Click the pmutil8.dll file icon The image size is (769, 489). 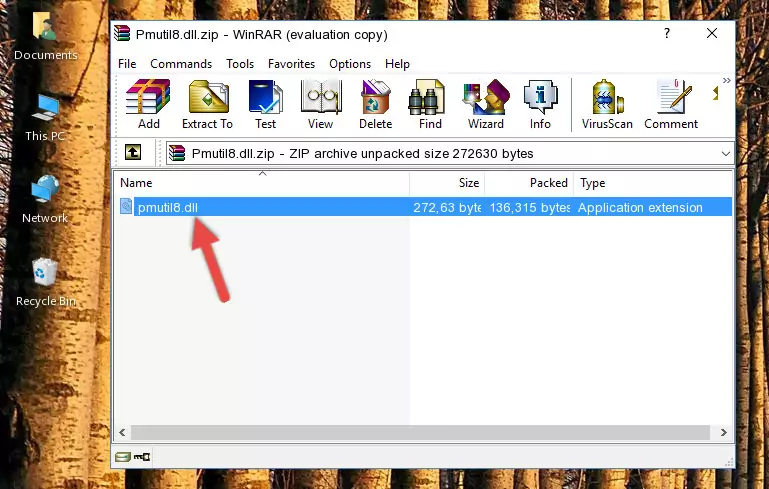(x=126, y=206)
